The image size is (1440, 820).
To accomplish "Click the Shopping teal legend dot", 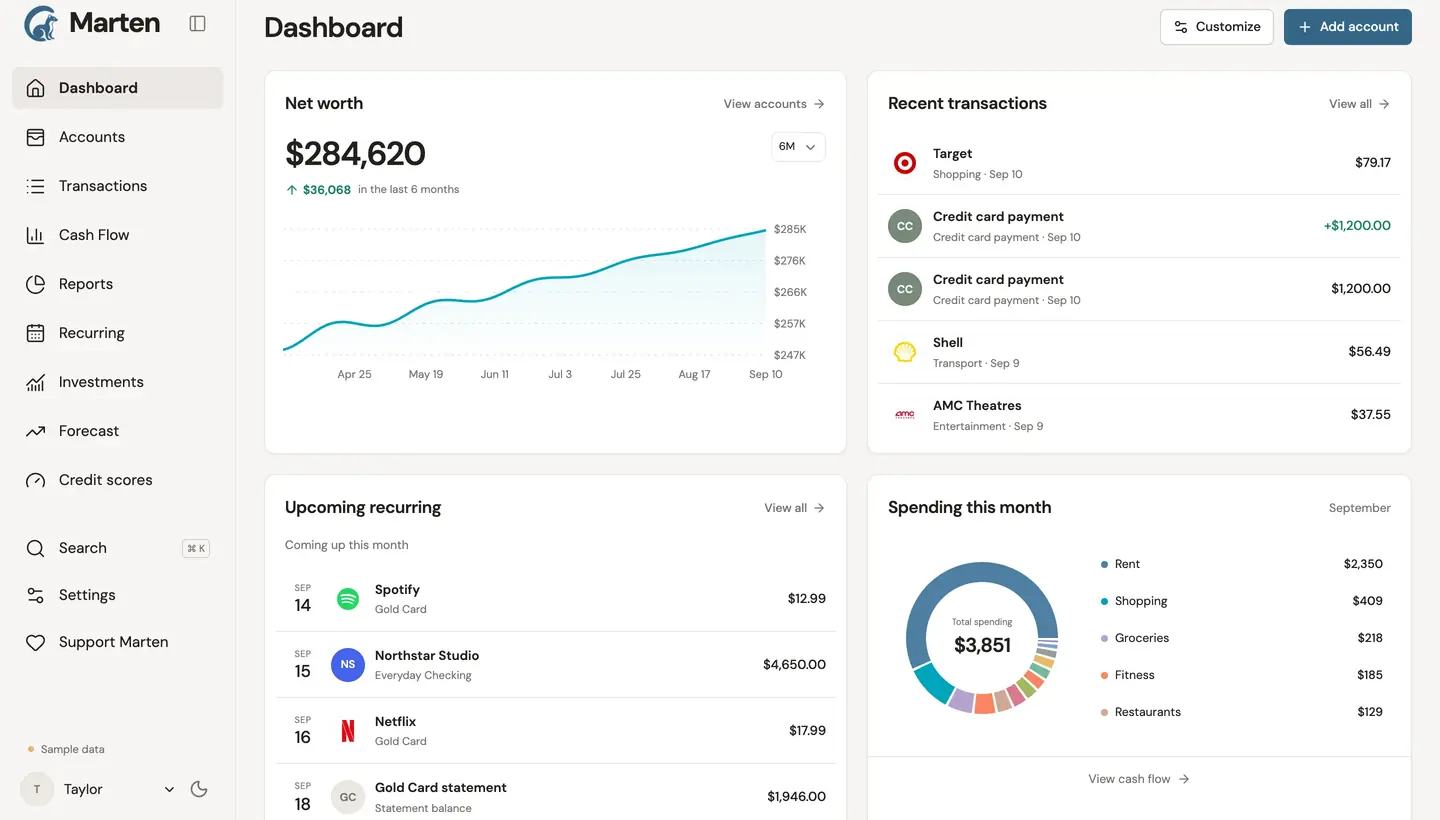I will 1104,601.
